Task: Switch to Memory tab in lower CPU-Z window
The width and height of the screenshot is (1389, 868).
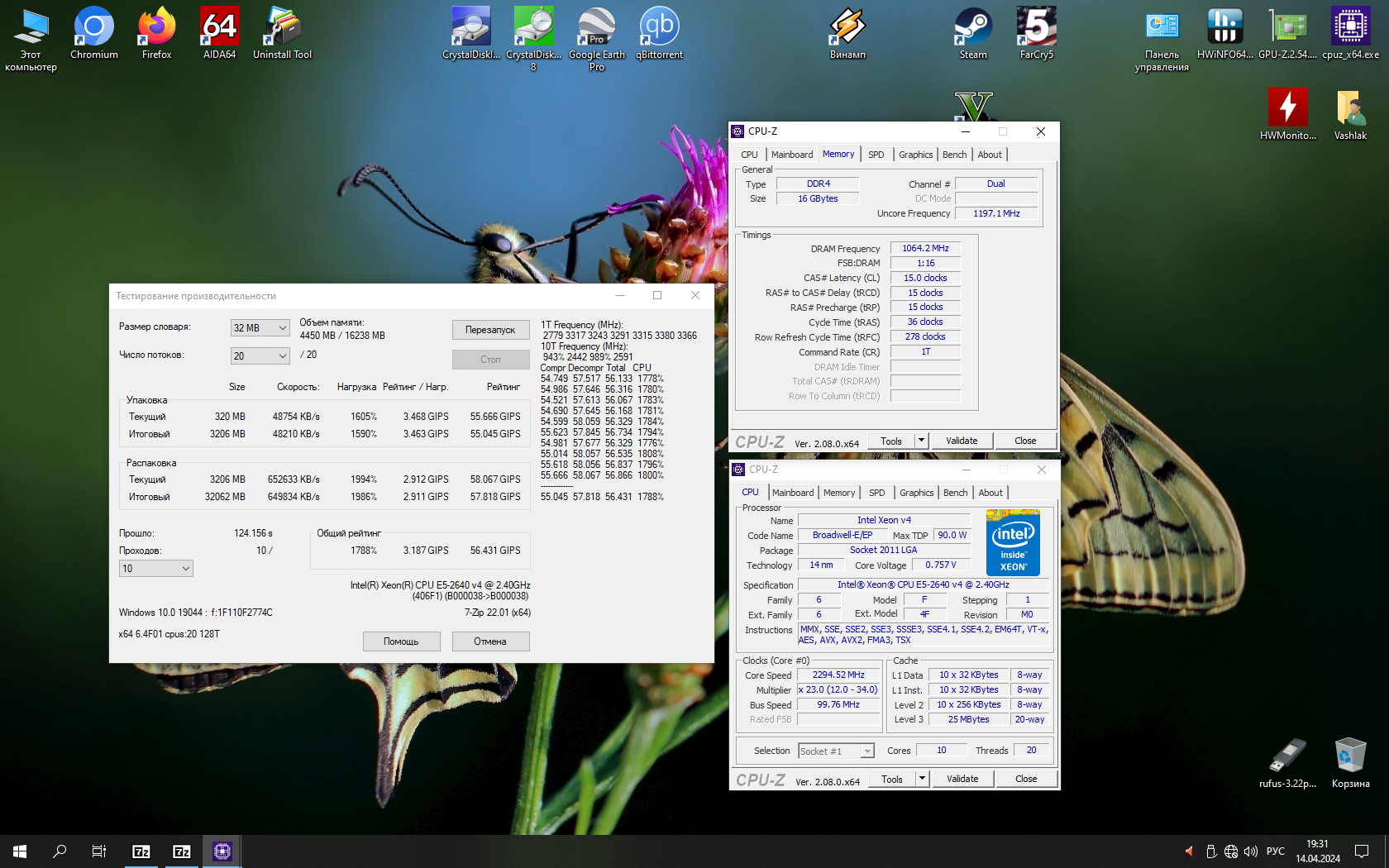Action: [839, 493]
